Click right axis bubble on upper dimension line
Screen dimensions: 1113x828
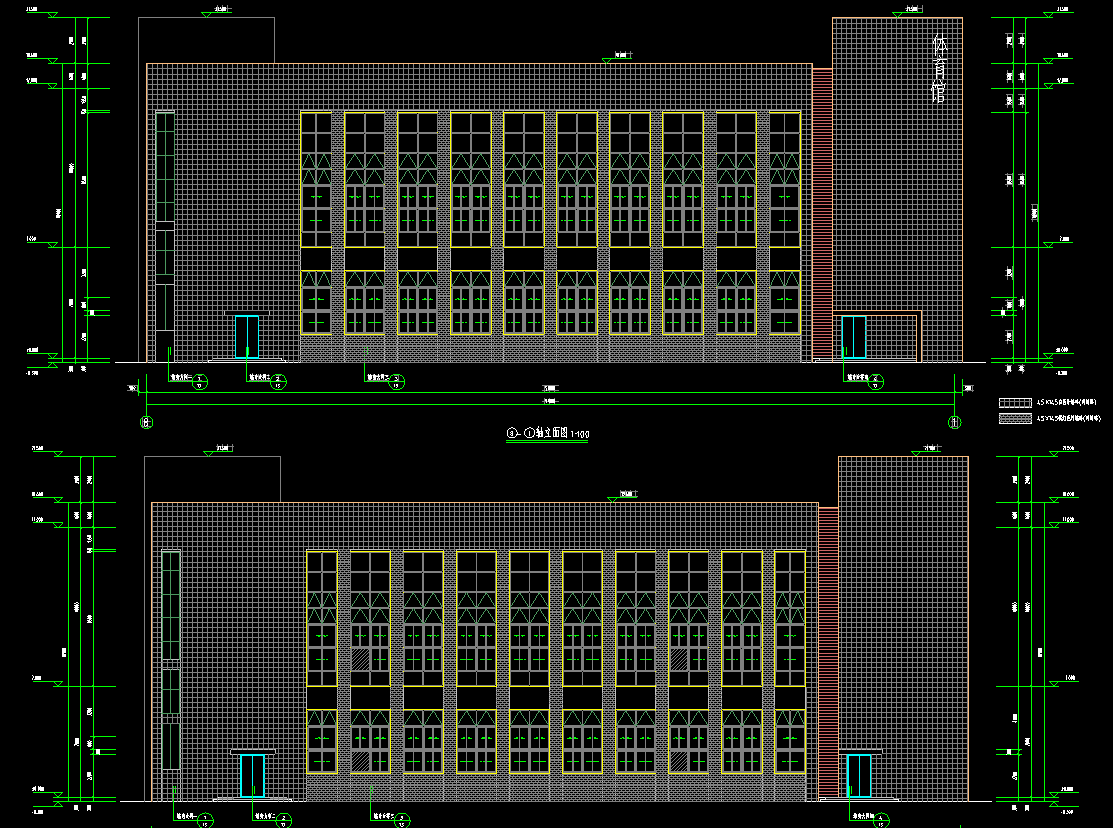point(955,422)
